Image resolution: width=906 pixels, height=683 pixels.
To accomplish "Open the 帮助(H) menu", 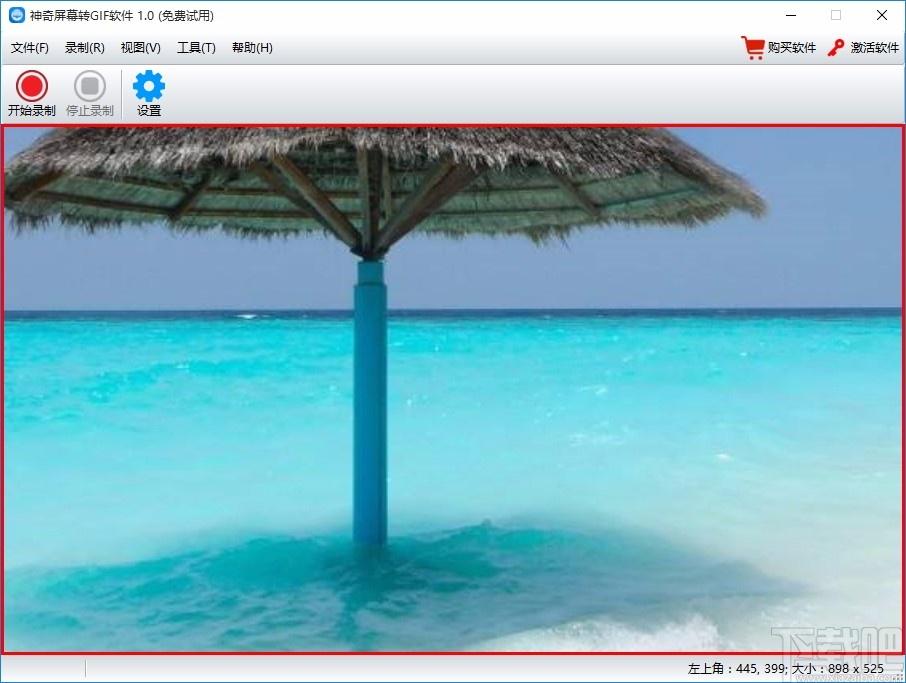I will coord(252,47).
